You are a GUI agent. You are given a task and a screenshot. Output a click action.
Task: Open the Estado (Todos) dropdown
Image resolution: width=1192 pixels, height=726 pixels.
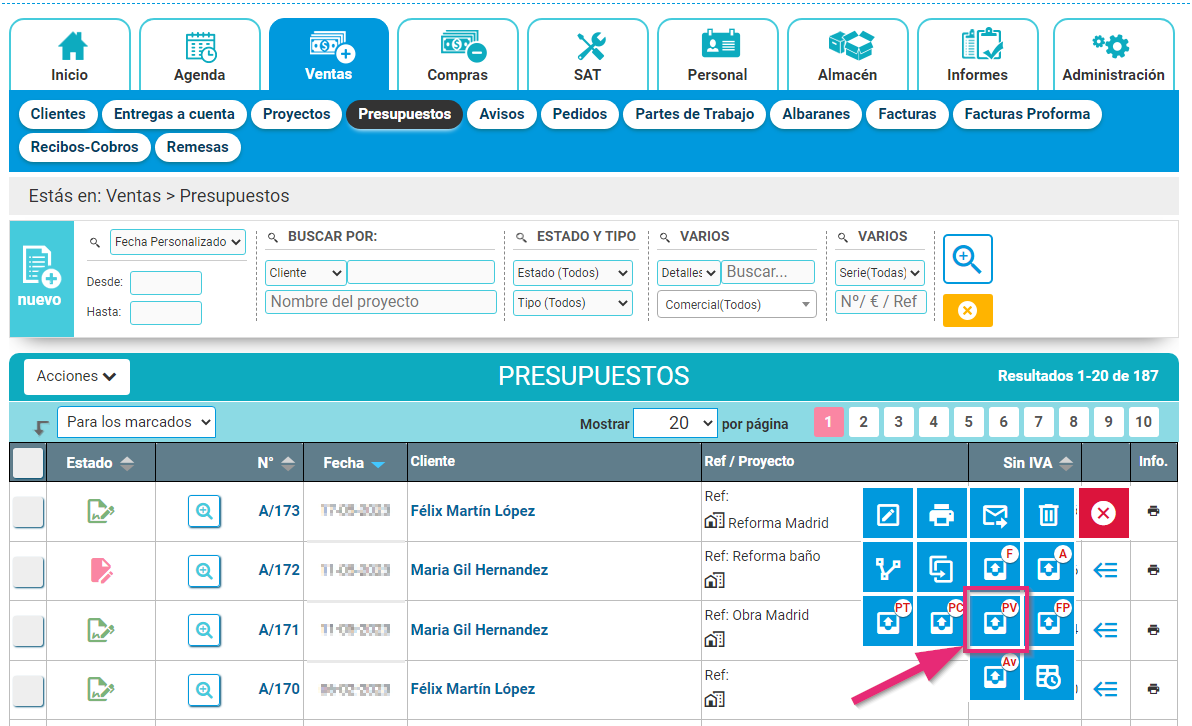[x=572, y=272]
